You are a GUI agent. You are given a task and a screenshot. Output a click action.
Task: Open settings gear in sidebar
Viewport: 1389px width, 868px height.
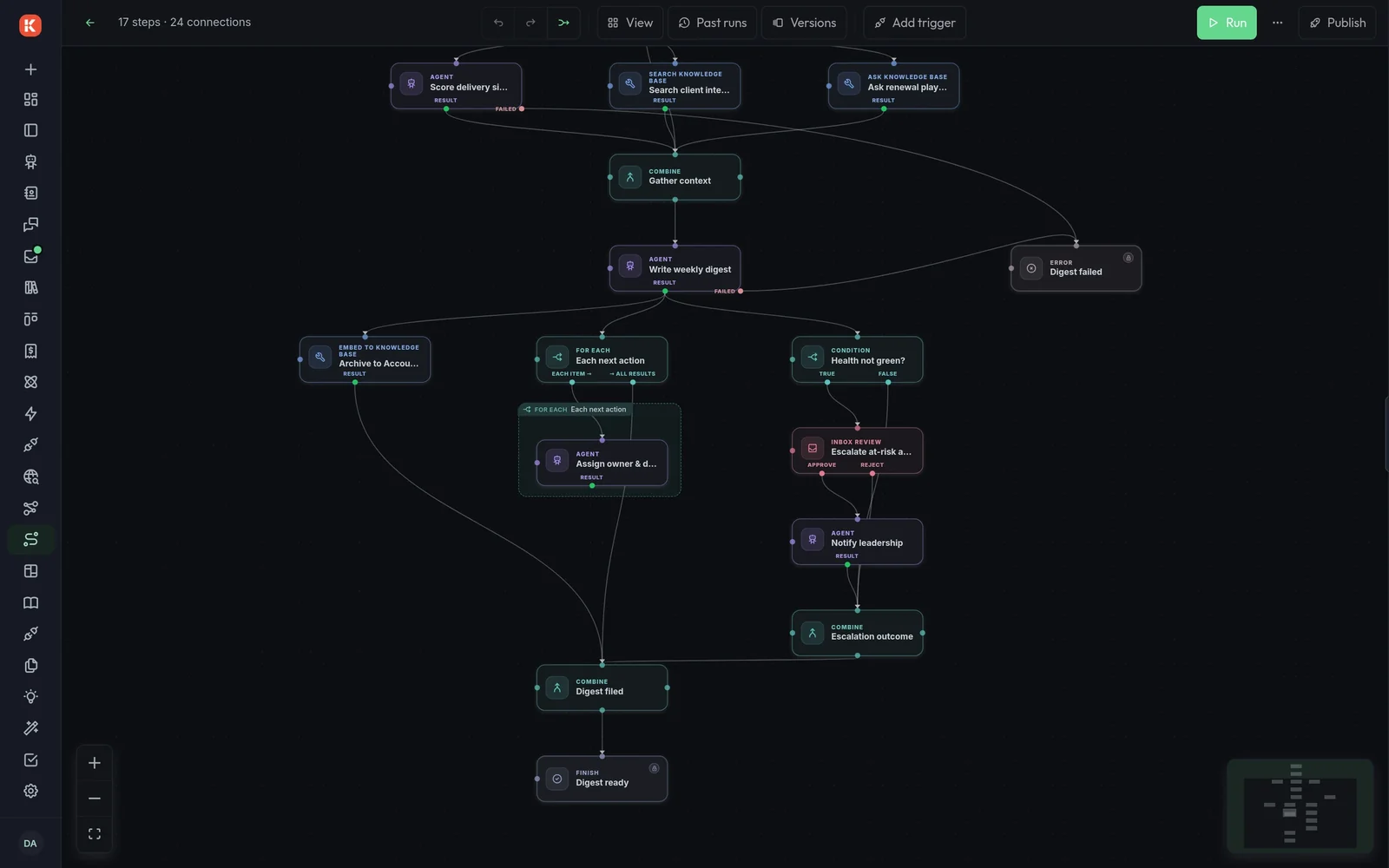(x=30, y=791)
